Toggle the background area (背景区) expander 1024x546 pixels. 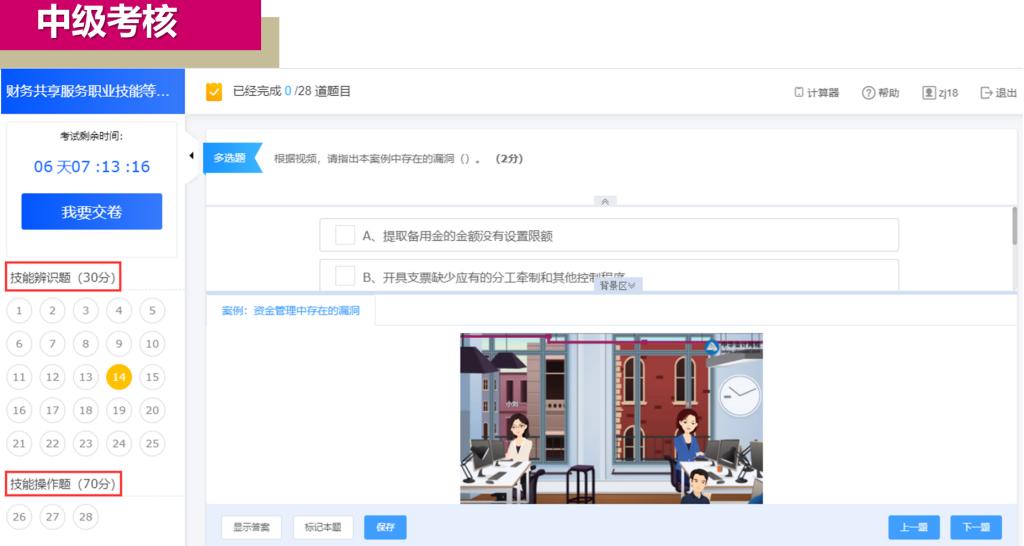[x=618, y=286]
